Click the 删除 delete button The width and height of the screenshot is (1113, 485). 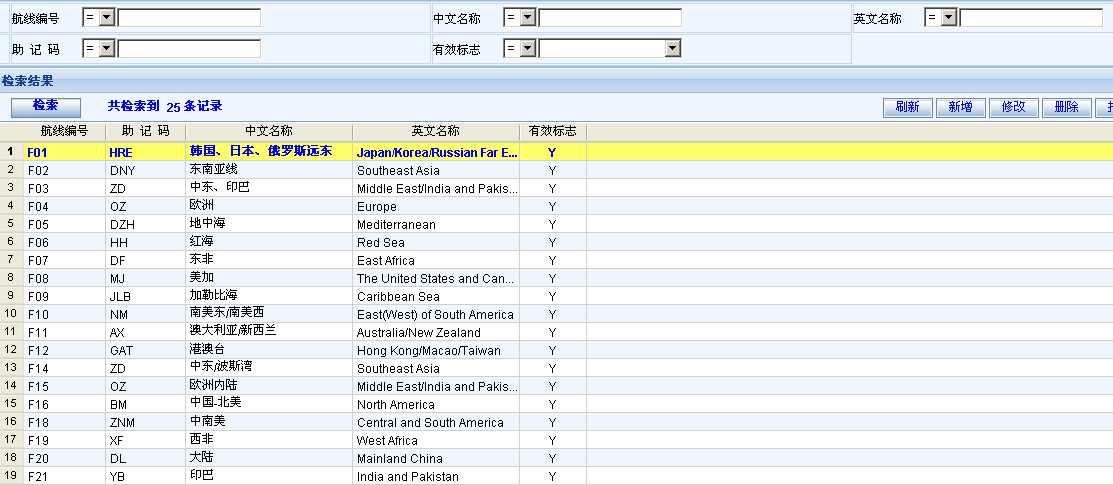coord(1066,108)
